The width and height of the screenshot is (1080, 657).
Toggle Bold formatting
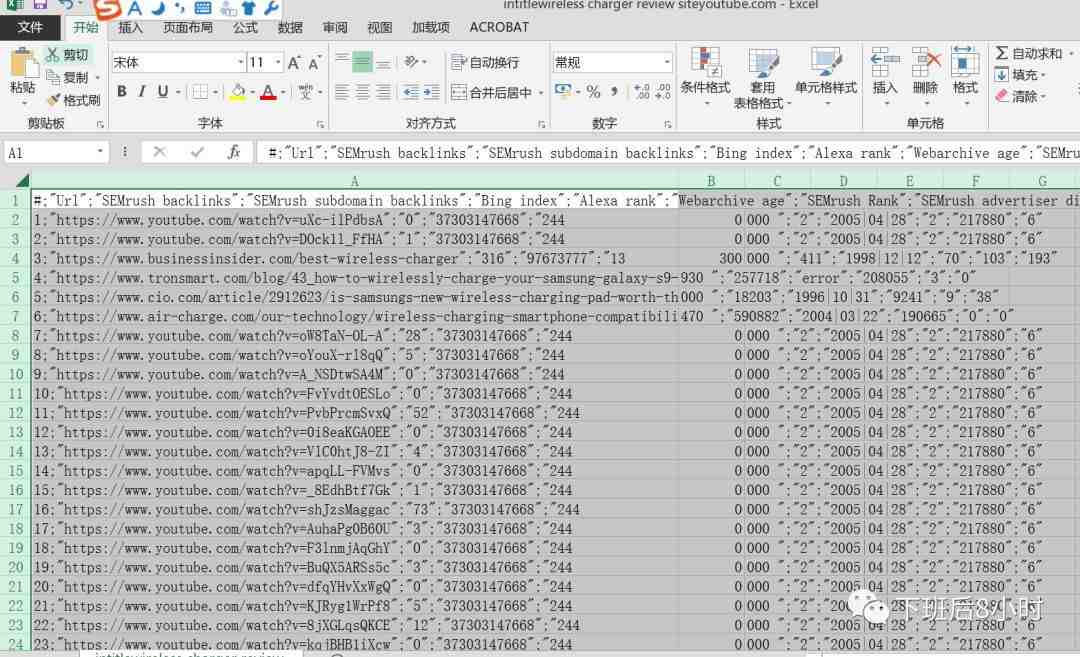click(x=122, y=92)
